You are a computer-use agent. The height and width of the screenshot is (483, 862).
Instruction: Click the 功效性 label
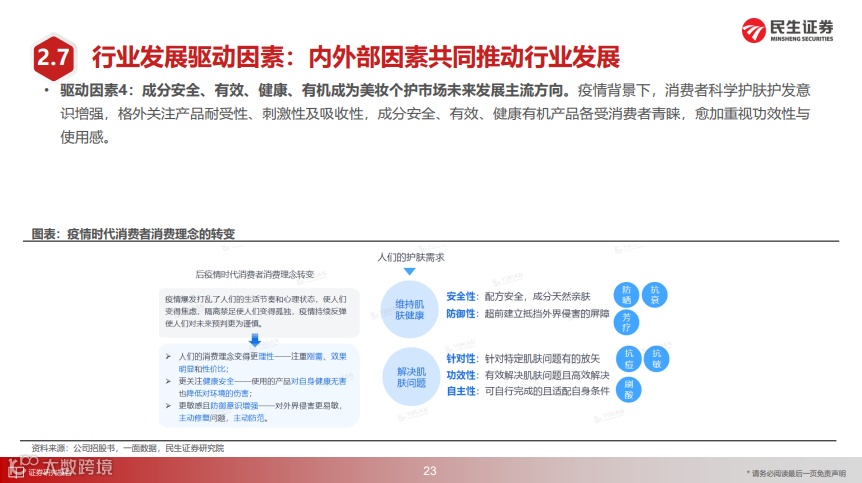(x=460, y=375)
